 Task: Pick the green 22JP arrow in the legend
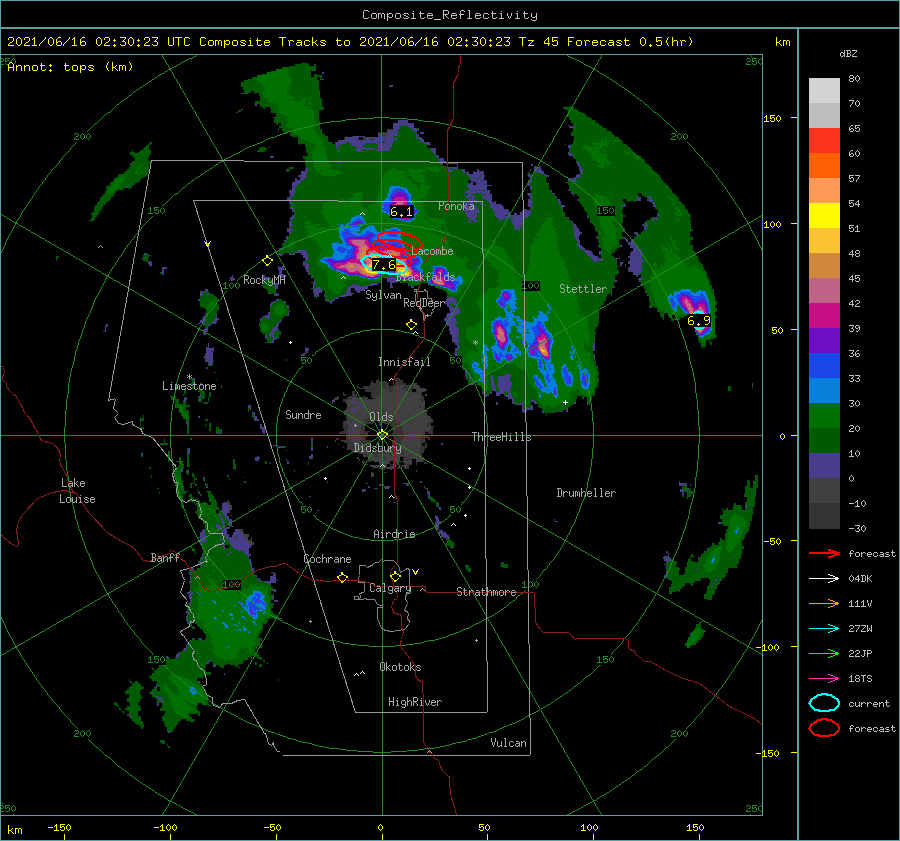coord(824,653)
